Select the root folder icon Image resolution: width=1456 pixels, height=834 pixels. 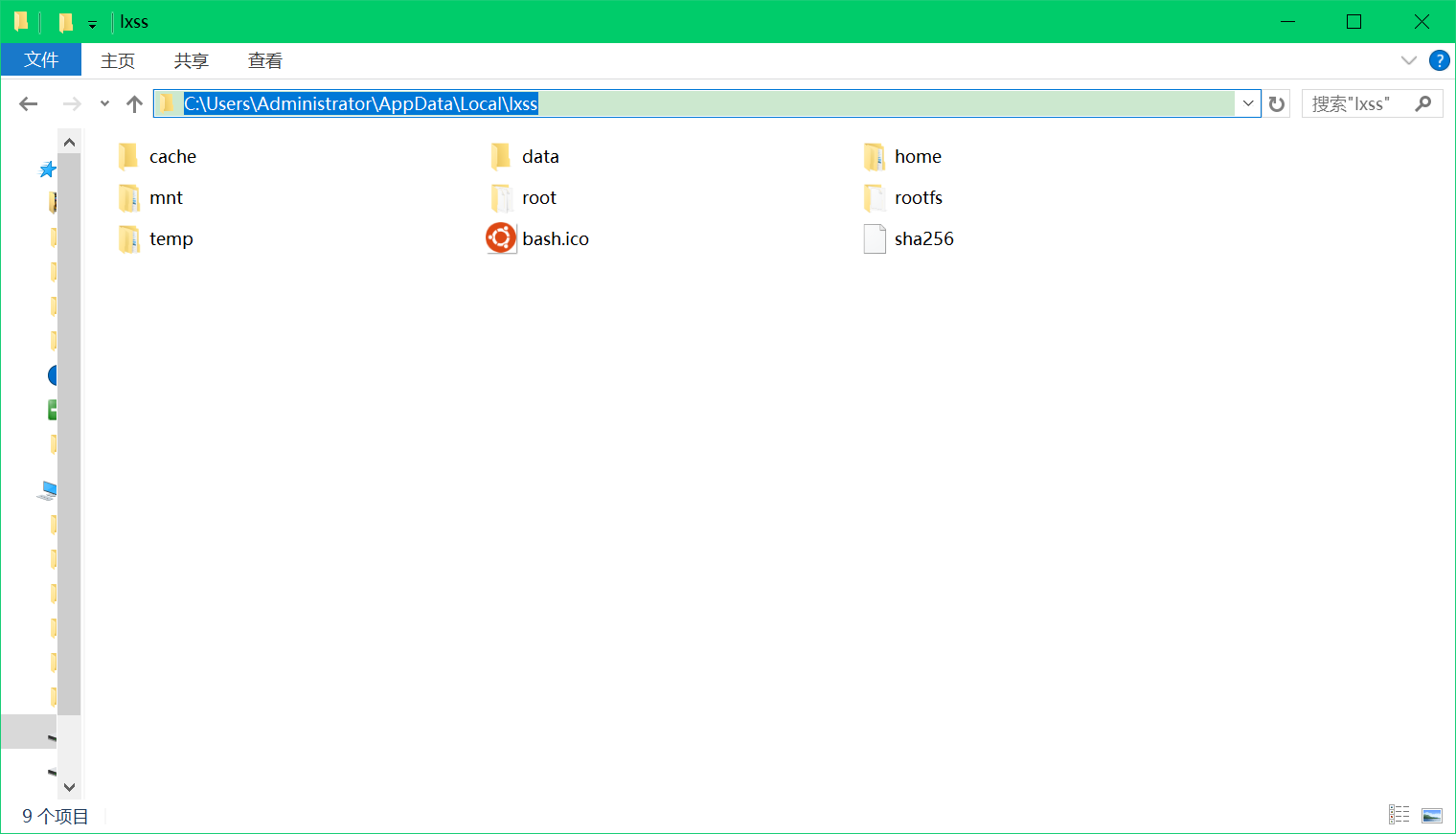(501, 197)
